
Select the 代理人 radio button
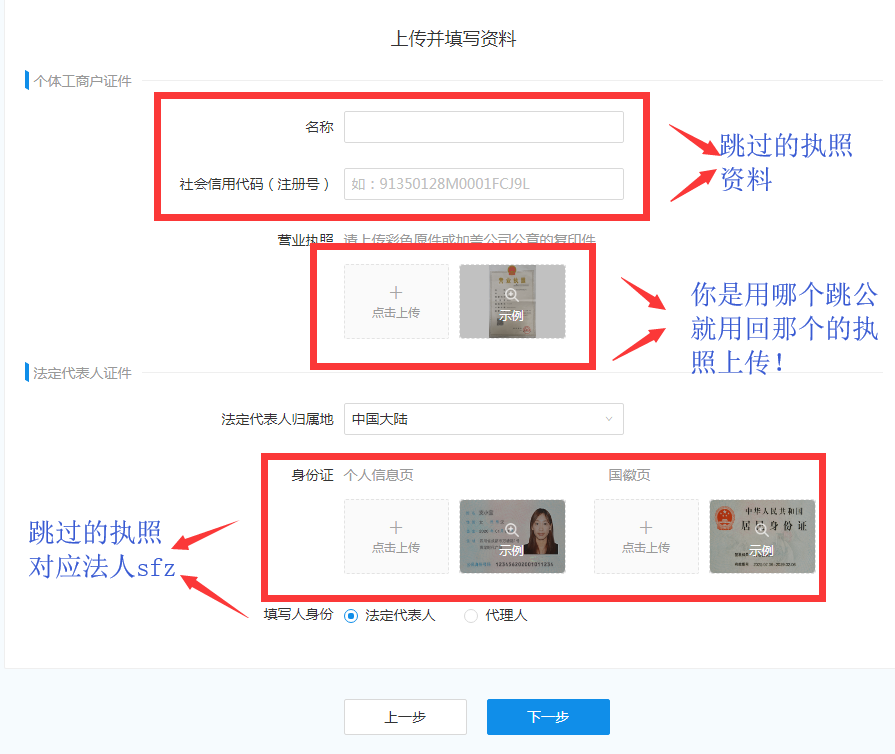471,616
